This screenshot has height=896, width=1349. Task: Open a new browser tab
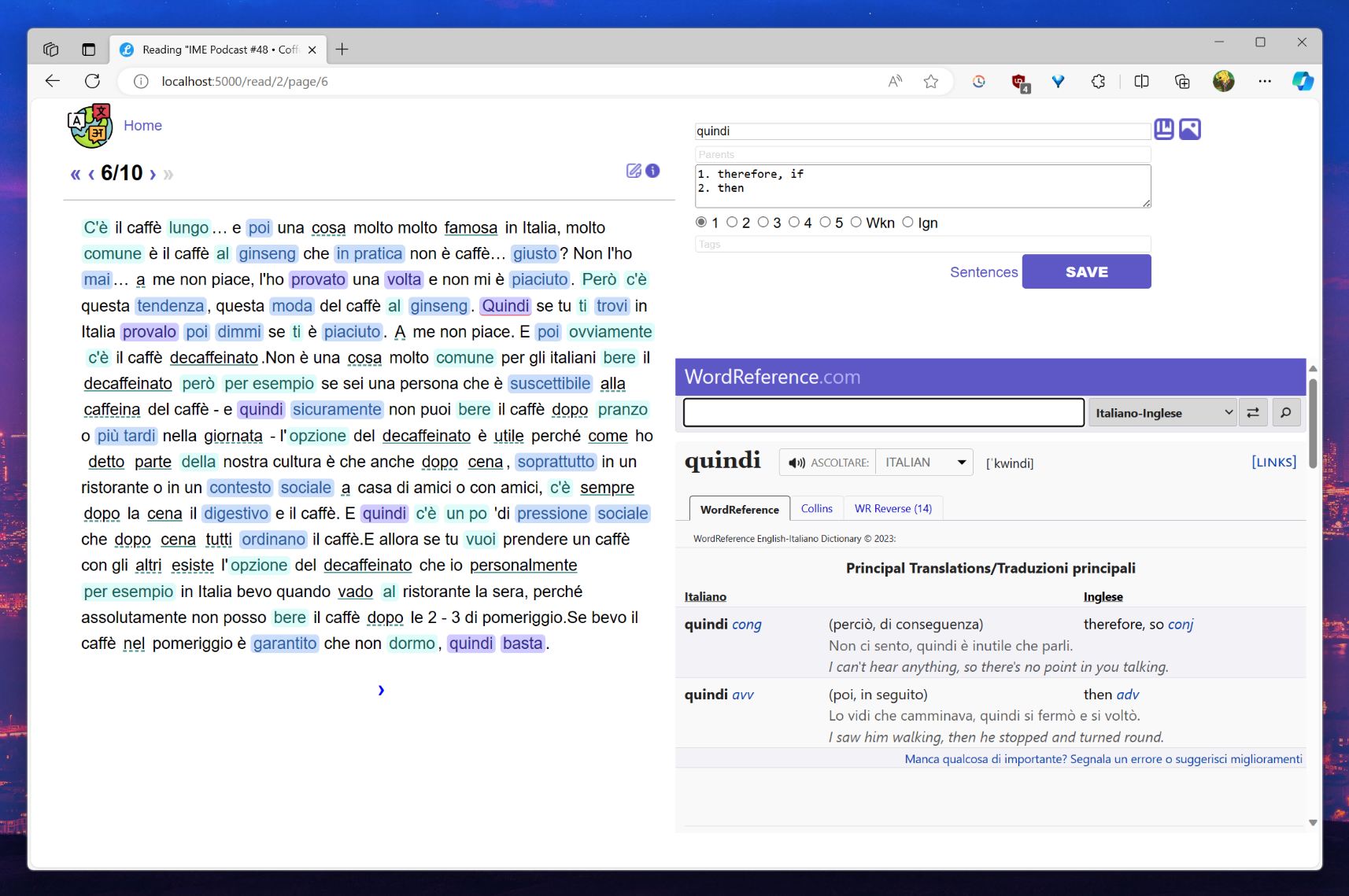342,50
